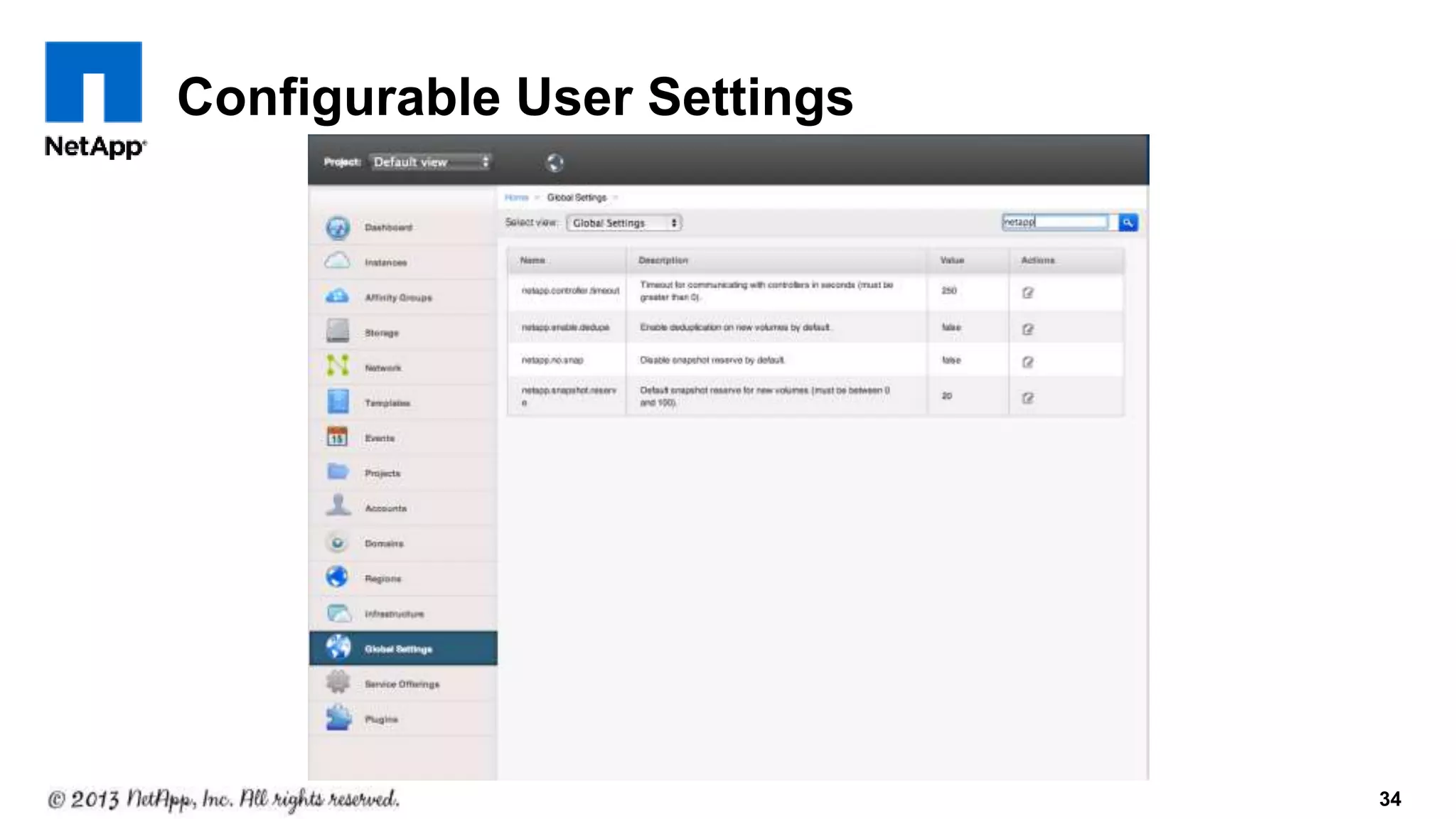Select Service Offerings menu label
1456x819 pixels.
[402, 684]
